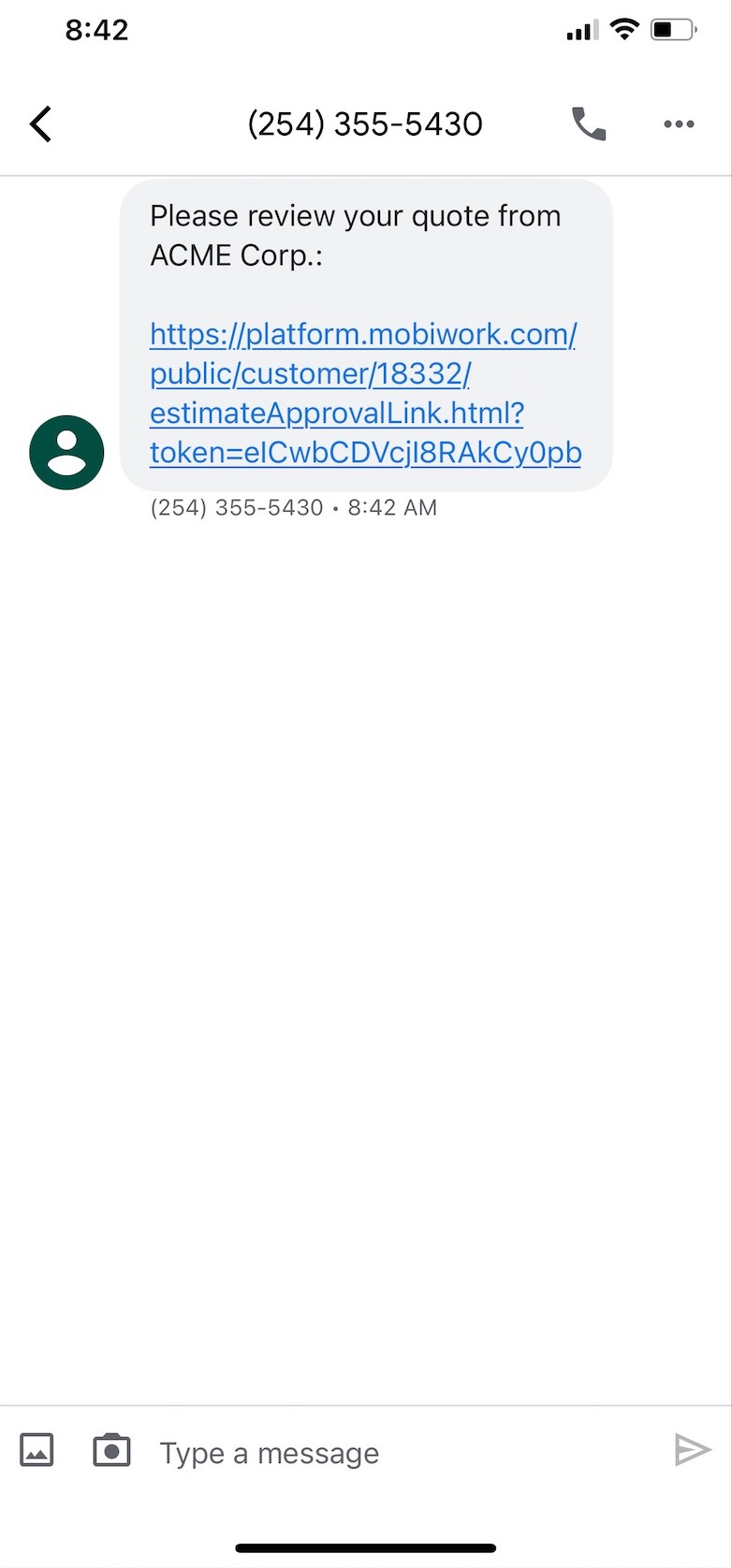Open the platform.mobiwork.com link
The image size is (732, 1568).
pos(363,334)
